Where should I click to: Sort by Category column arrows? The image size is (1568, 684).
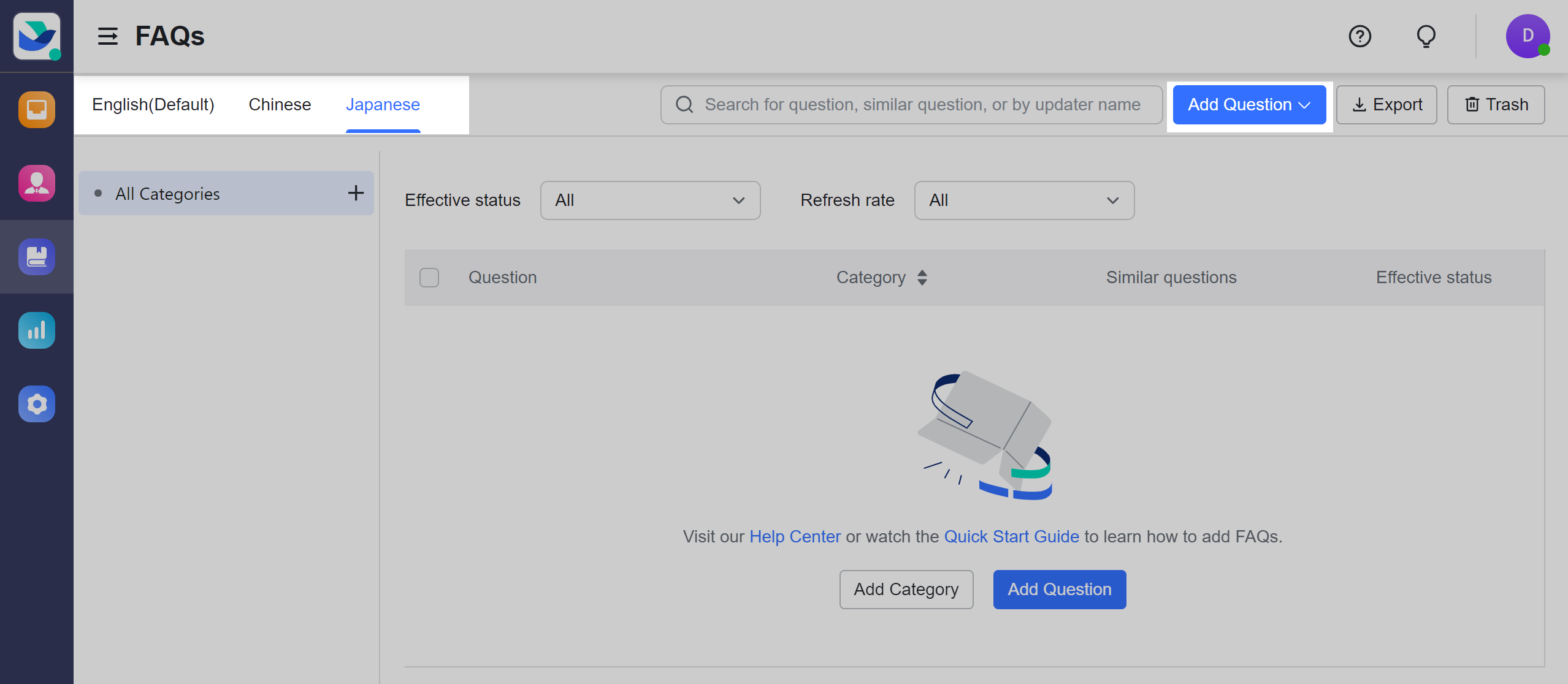coord(922,278)
